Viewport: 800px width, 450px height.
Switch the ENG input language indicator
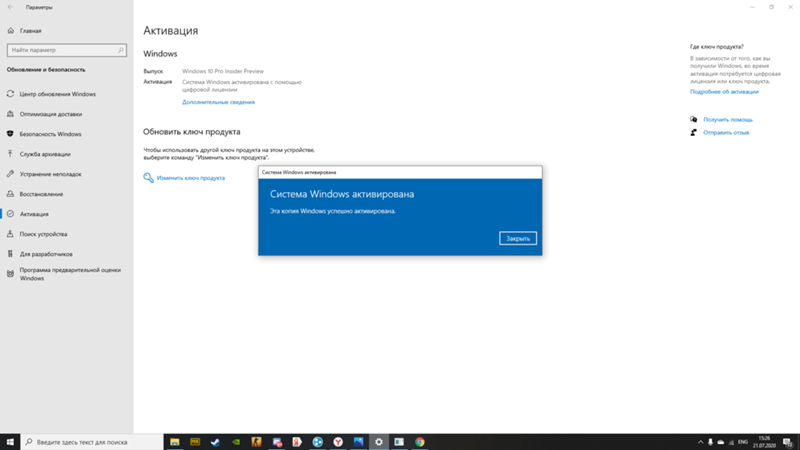point(743,442)
